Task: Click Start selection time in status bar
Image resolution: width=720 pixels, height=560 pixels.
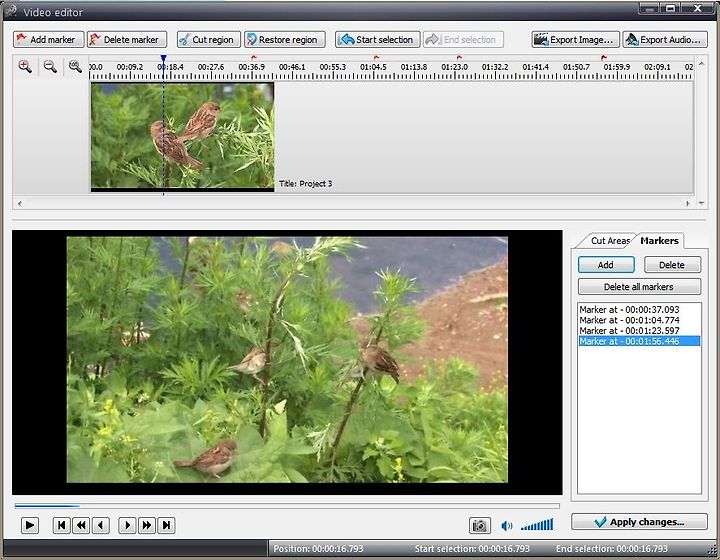Action: click(x=472, y=549)
